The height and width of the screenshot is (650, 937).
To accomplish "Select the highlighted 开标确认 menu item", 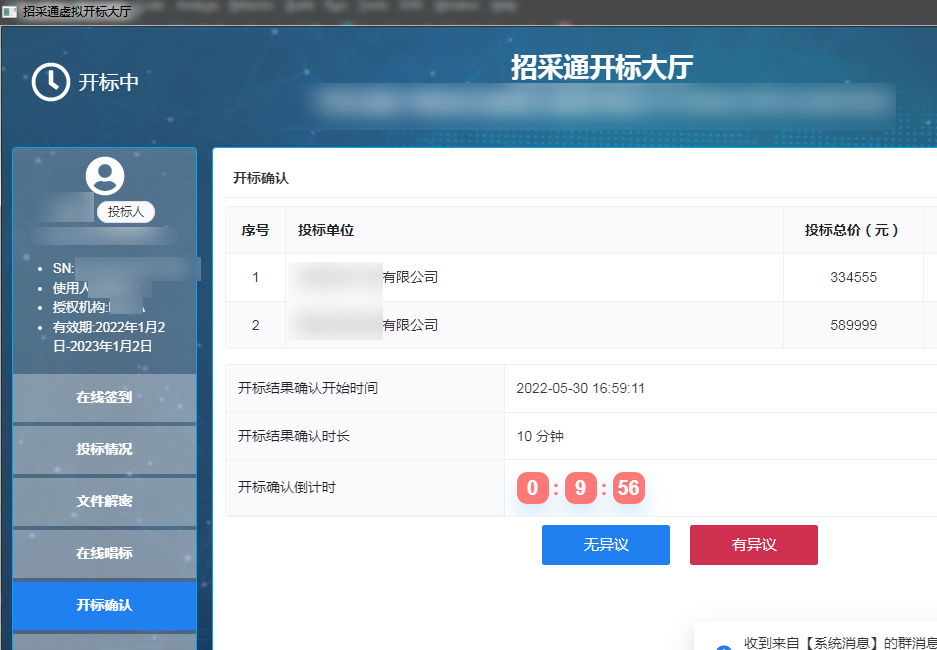I will coord(104,605).
